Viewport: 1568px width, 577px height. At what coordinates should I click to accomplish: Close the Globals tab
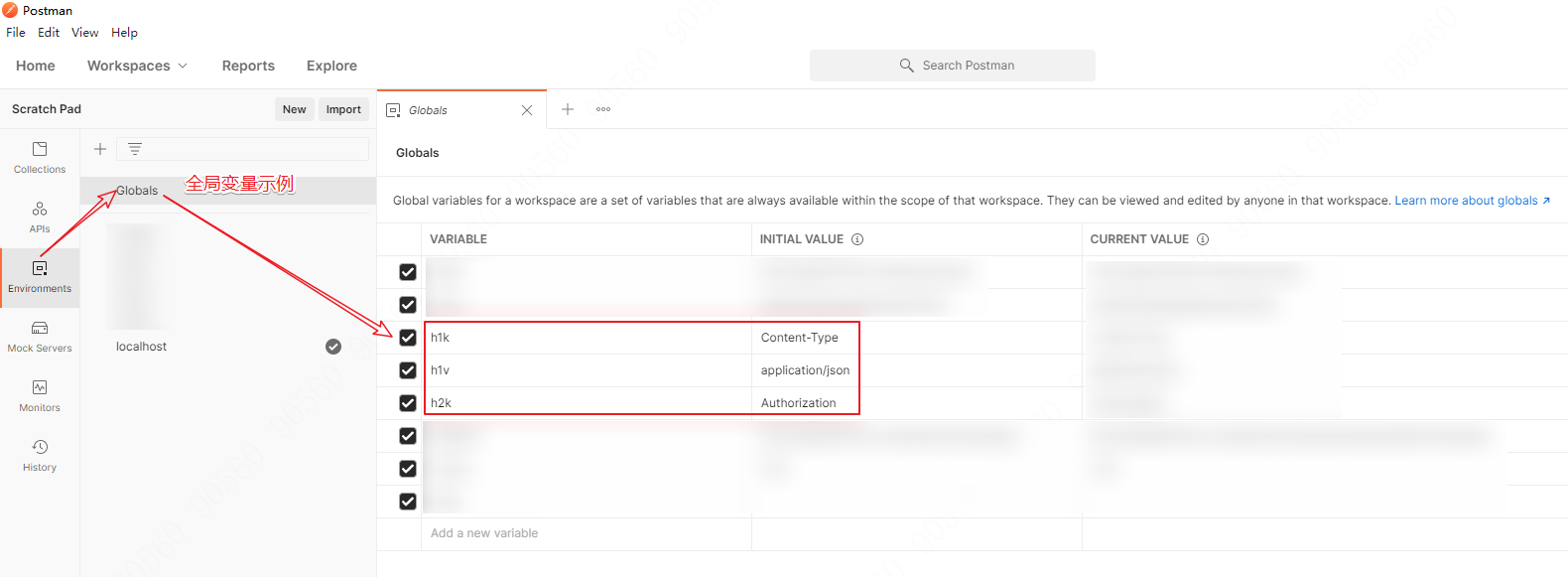[x=527, y=110]
